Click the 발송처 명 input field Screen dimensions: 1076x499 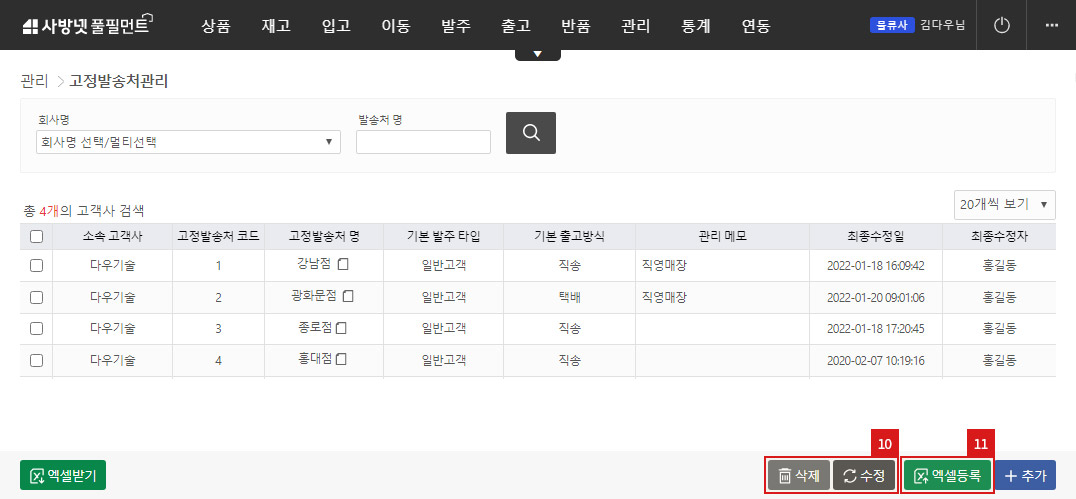click(x=423, y=142)
